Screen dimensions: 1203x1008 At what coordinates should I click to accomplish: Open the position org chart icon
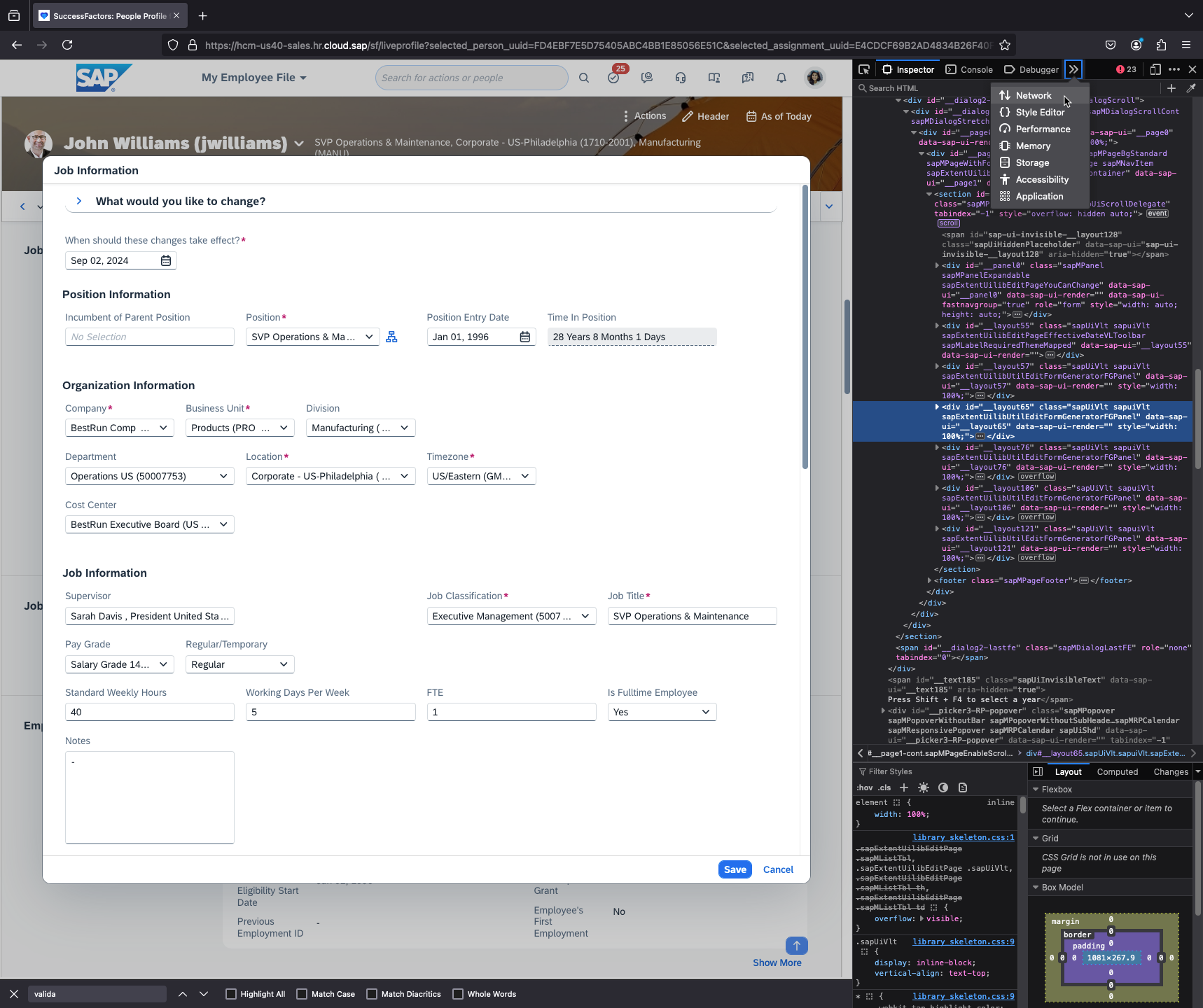click(391, 337)
